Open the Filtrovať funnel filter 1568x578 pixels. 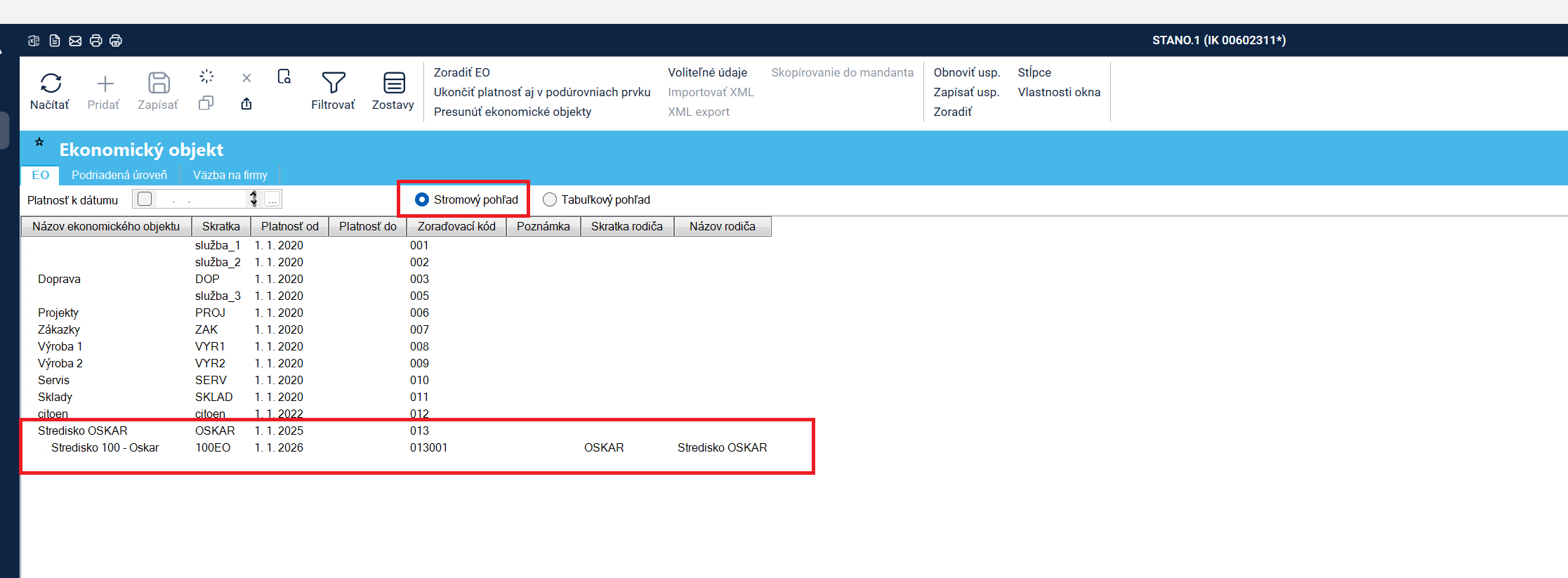pos(333,84)
